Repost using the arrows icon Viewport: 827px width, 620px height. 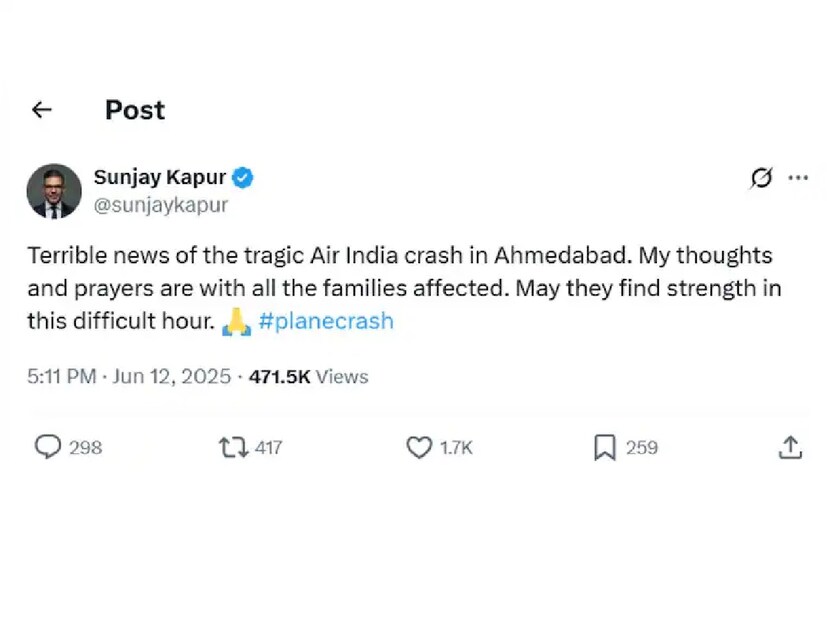(233, 447)
